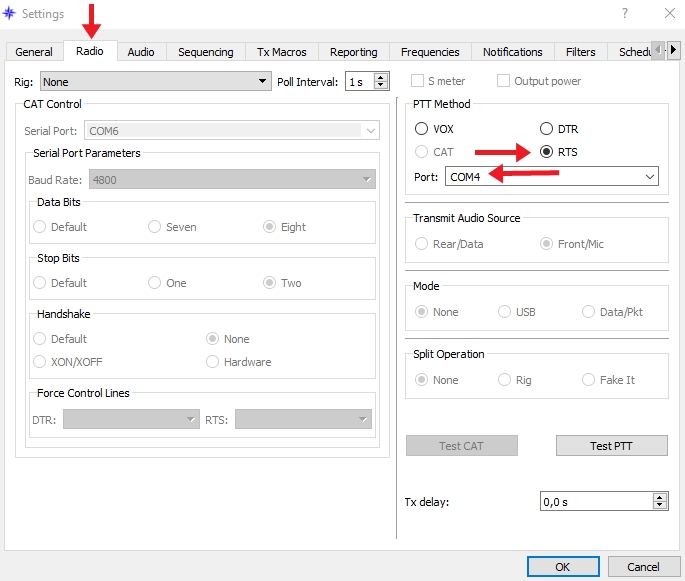Image resolution: width=685 pixels, height=581 pixels.
Task: Cancel the Settings dialog
Action: (643, 567)
